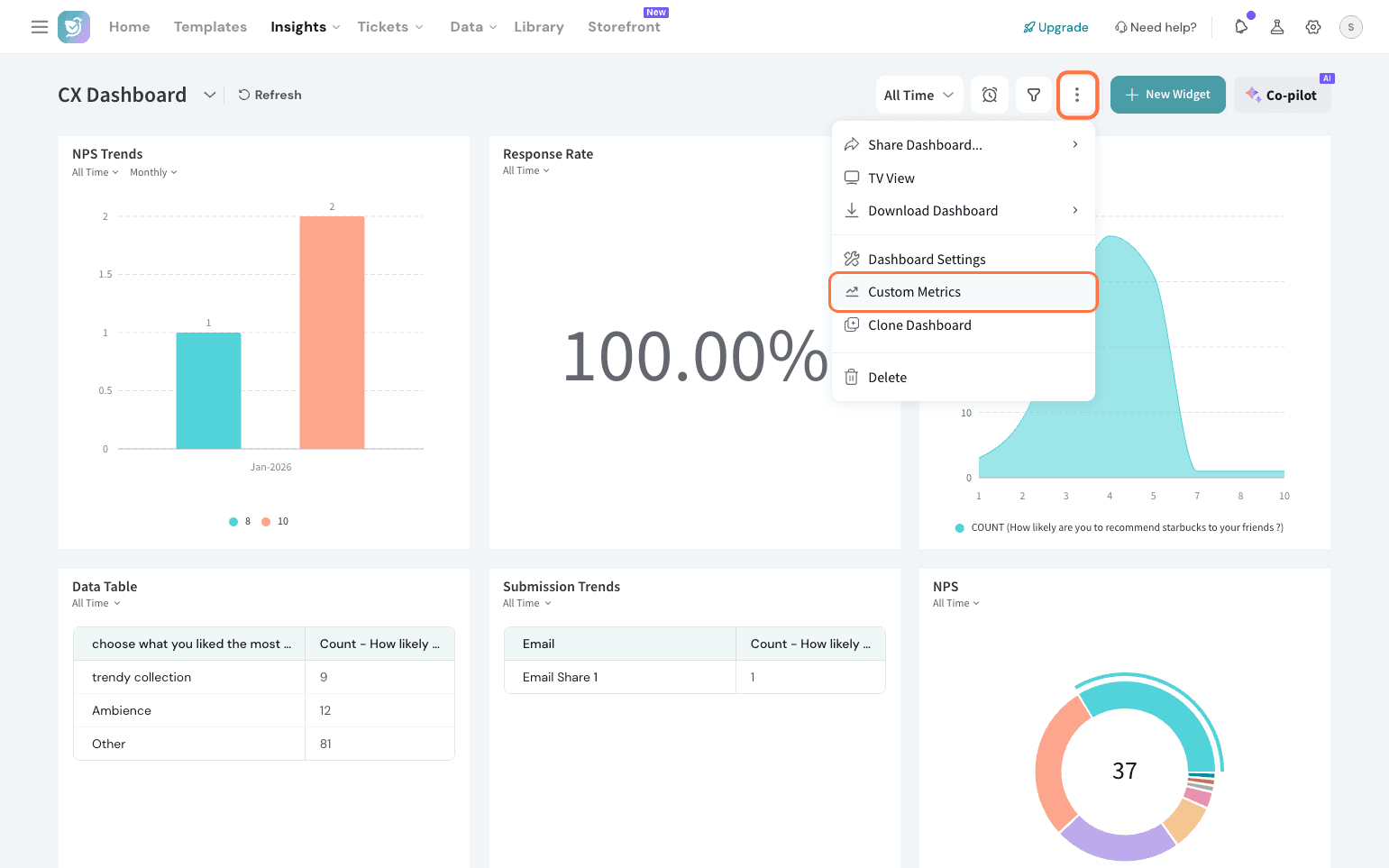The image size is (1389, 868).
Task: Expand the All Time date range dropdown
Action: (918, 95)
